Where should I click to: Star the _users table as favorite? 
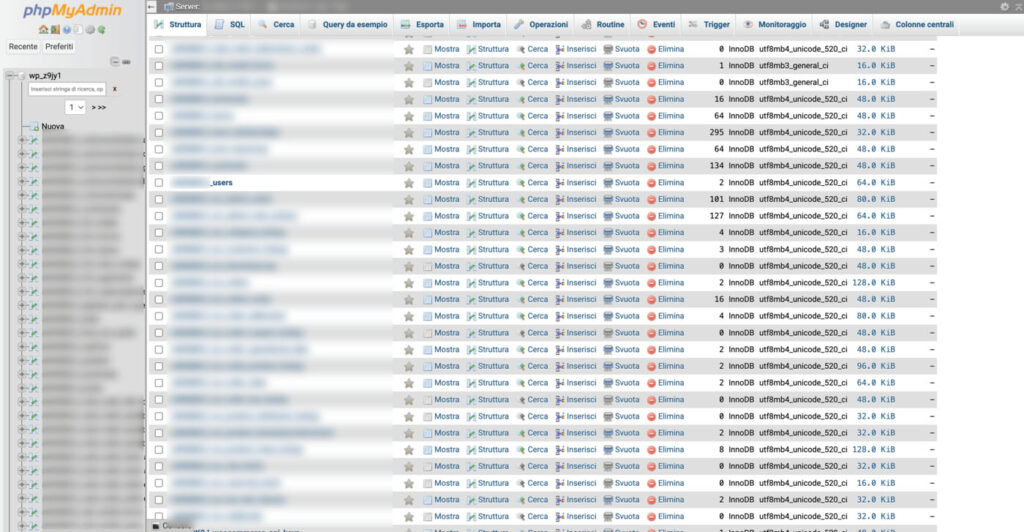[x=408, y=183]
